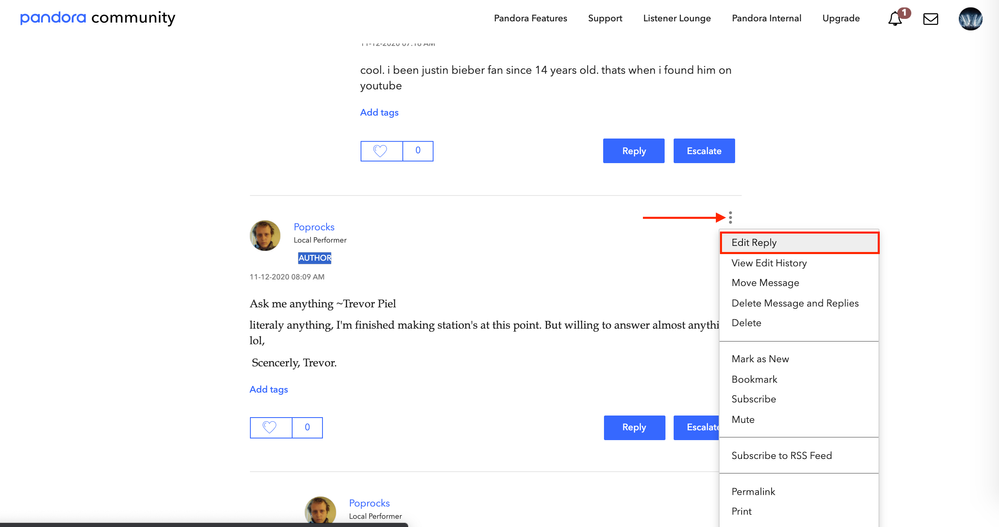Viewport: 999px width, 527px height.
Task: Open the messages envelope icon
Action: [x=930, y=19]
